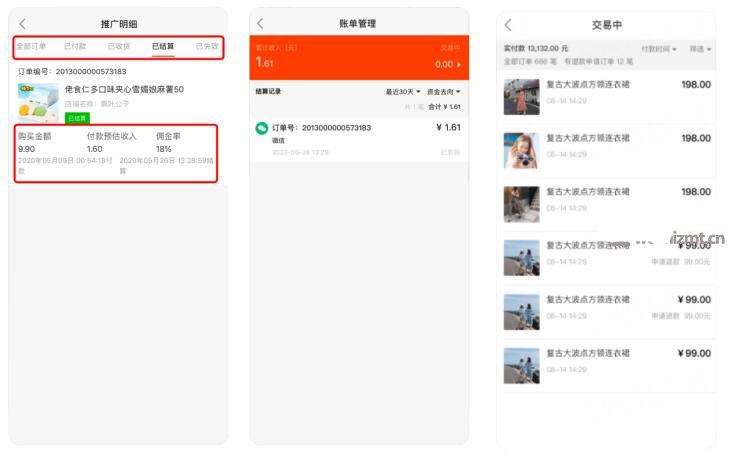Open the 最近30天 date range dropdown
731x454 pixels.
point(403,92)
